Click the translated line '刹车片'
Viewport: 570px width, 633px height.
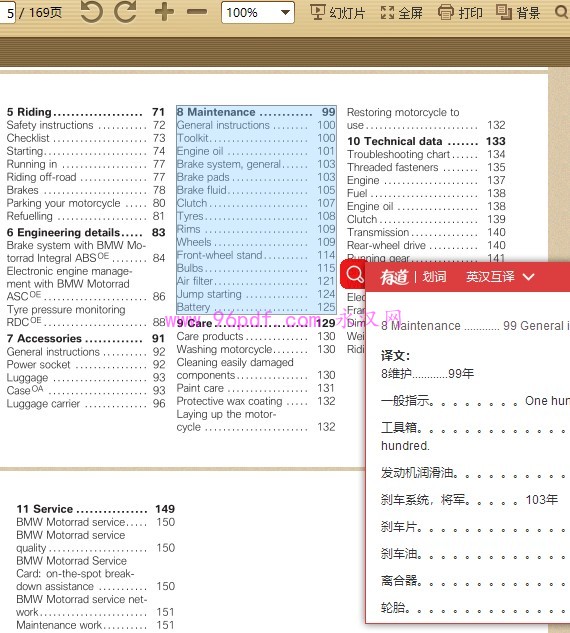(475, 527)
